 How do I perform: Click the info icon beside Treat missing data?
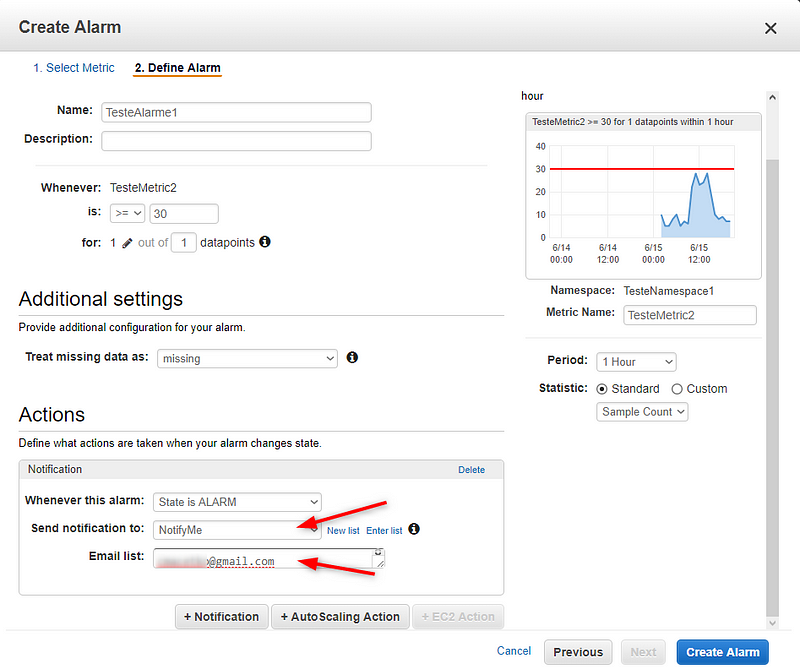(x=352, y=357)
